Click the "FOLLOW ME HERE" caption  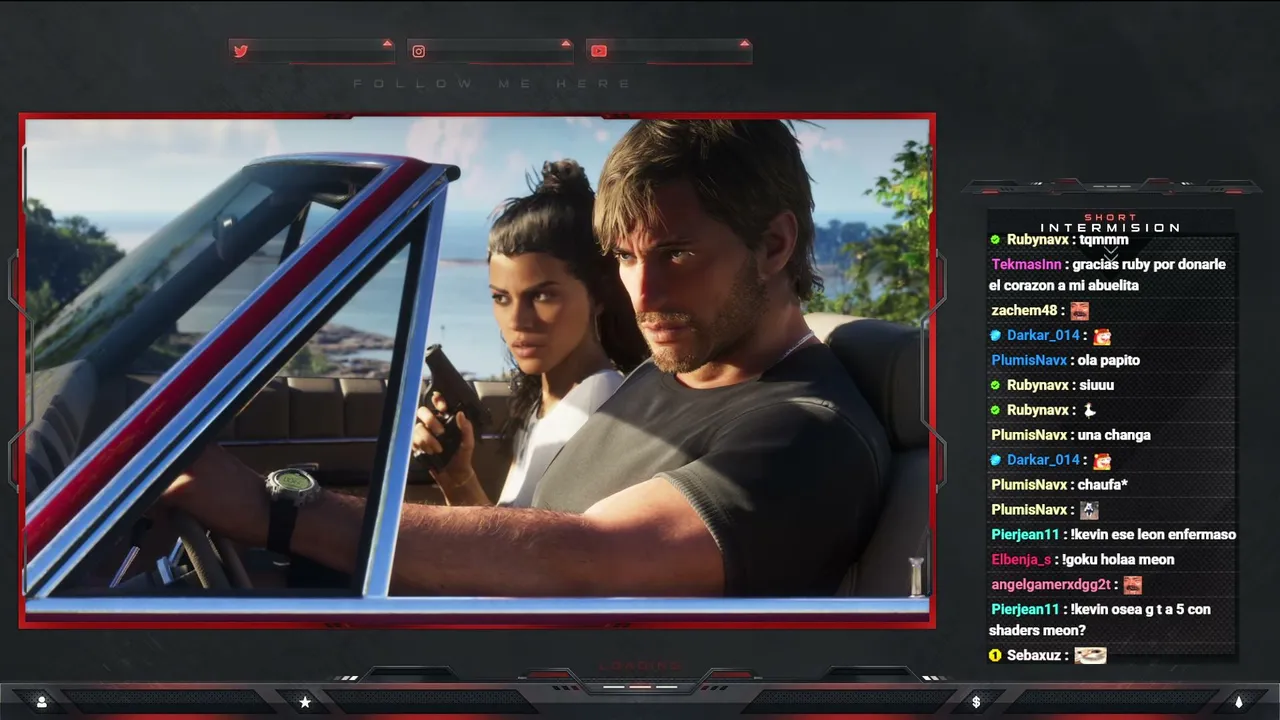[492, 84]
